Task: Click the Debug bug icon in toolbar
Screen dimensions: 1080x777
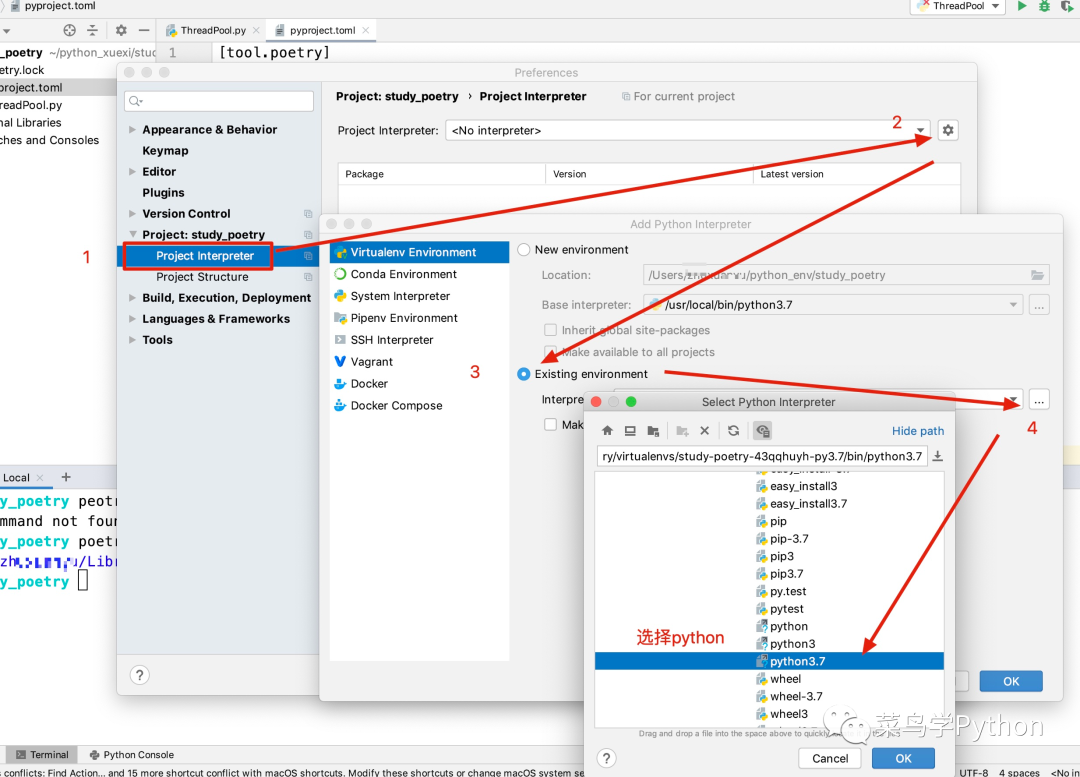Action: 1044,6
